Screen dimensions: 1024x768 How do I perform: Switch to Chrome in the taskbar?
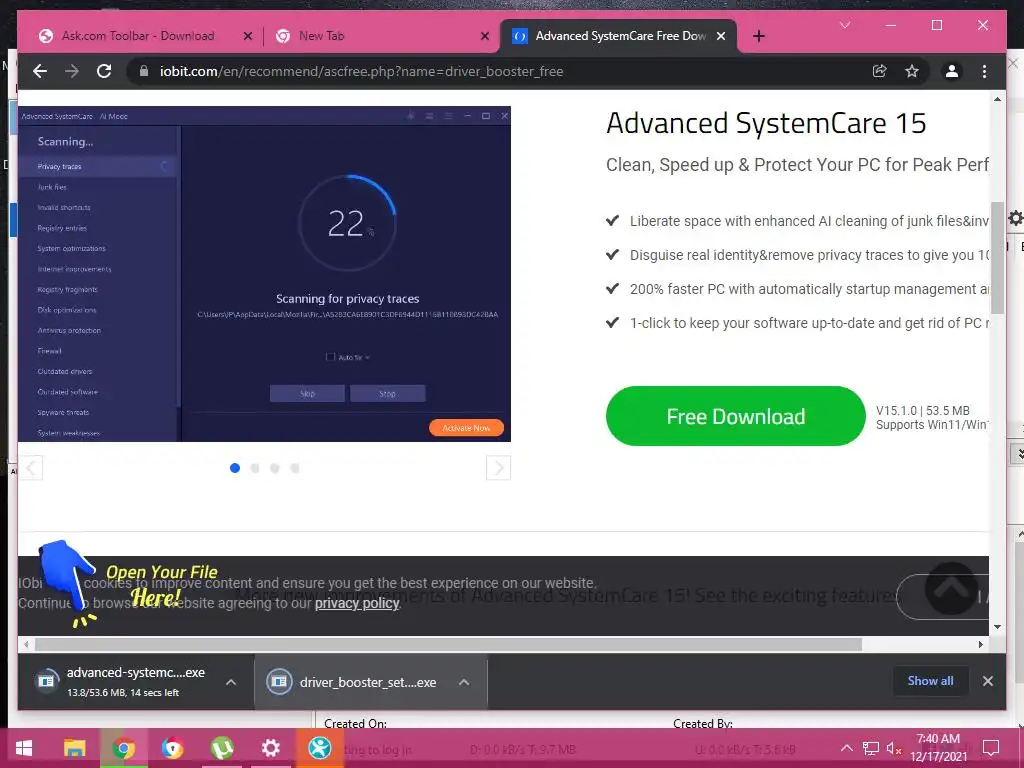(x=123, y=748)
